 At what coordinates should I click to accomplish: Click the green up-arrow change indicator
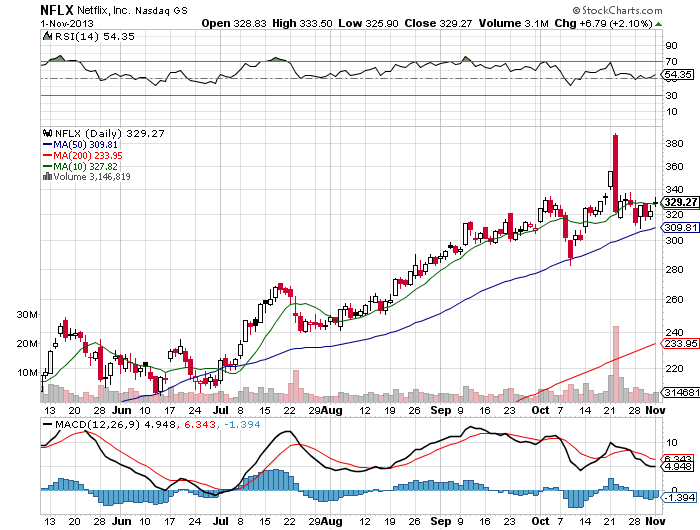click(658, 24)
